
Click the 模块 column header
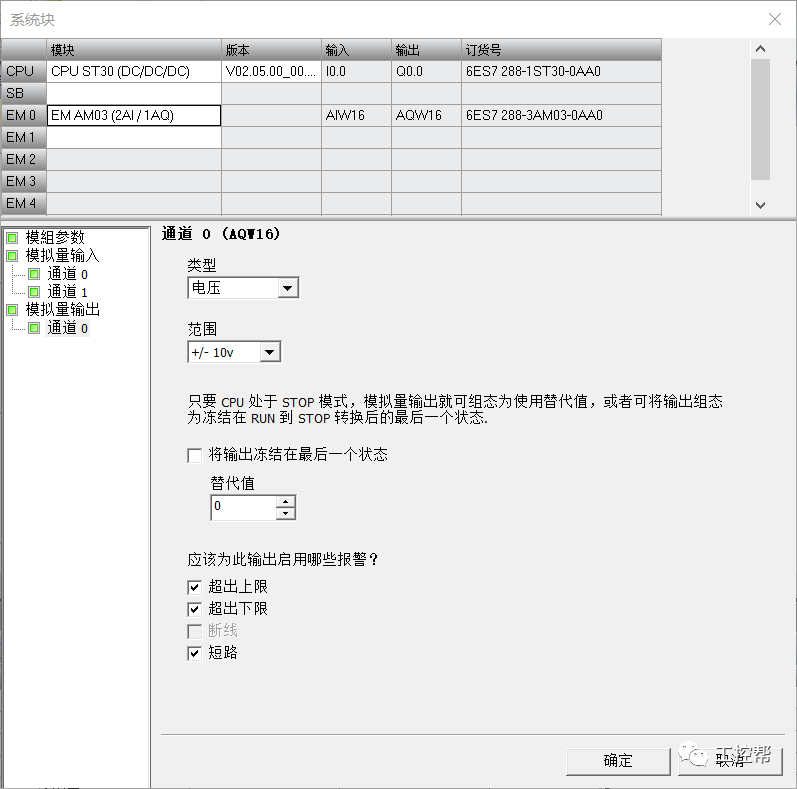[134, 50]
